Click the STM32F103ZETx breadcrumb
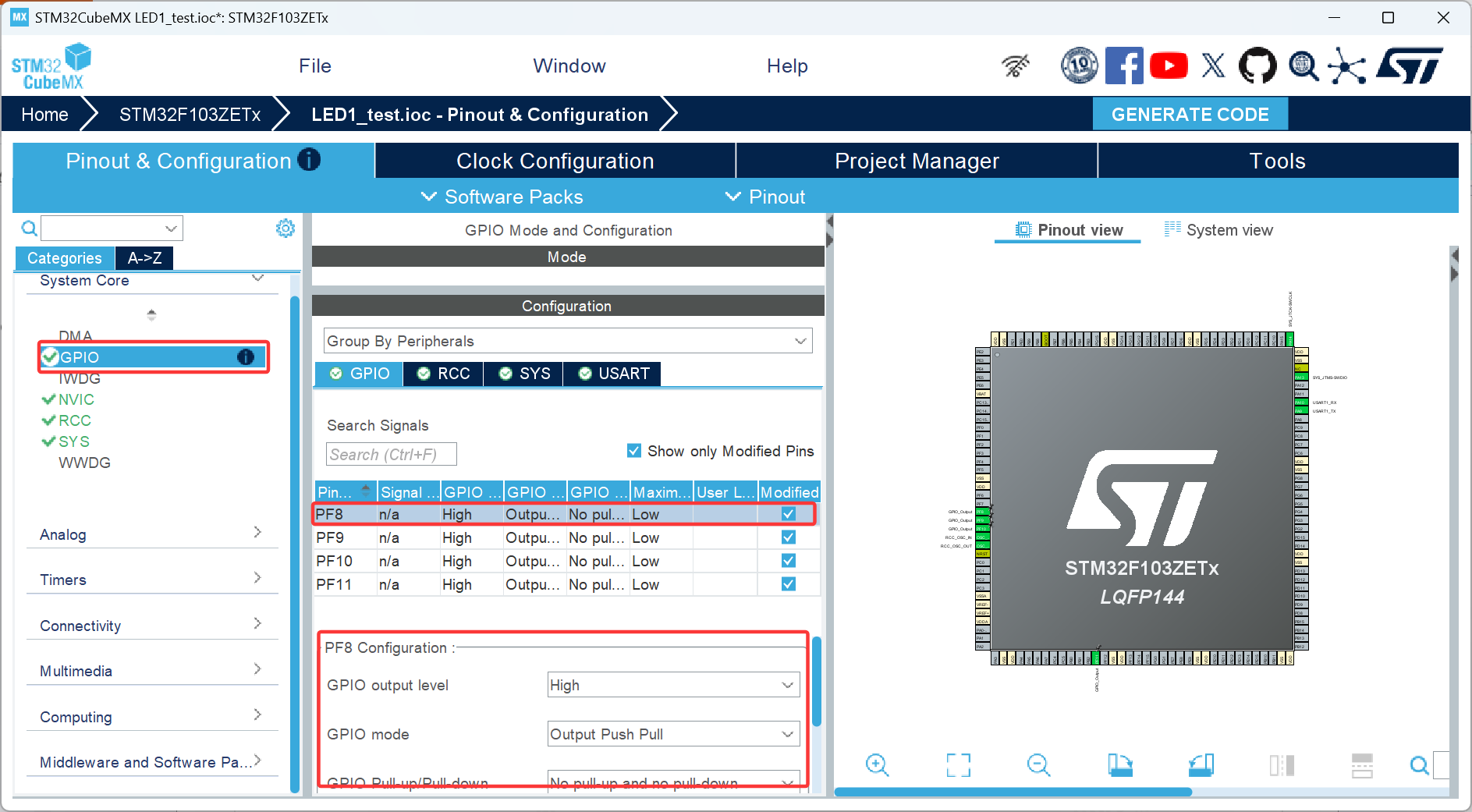Image resolution: width=1472 pixels, height=812 pixels. coord(190,115)
